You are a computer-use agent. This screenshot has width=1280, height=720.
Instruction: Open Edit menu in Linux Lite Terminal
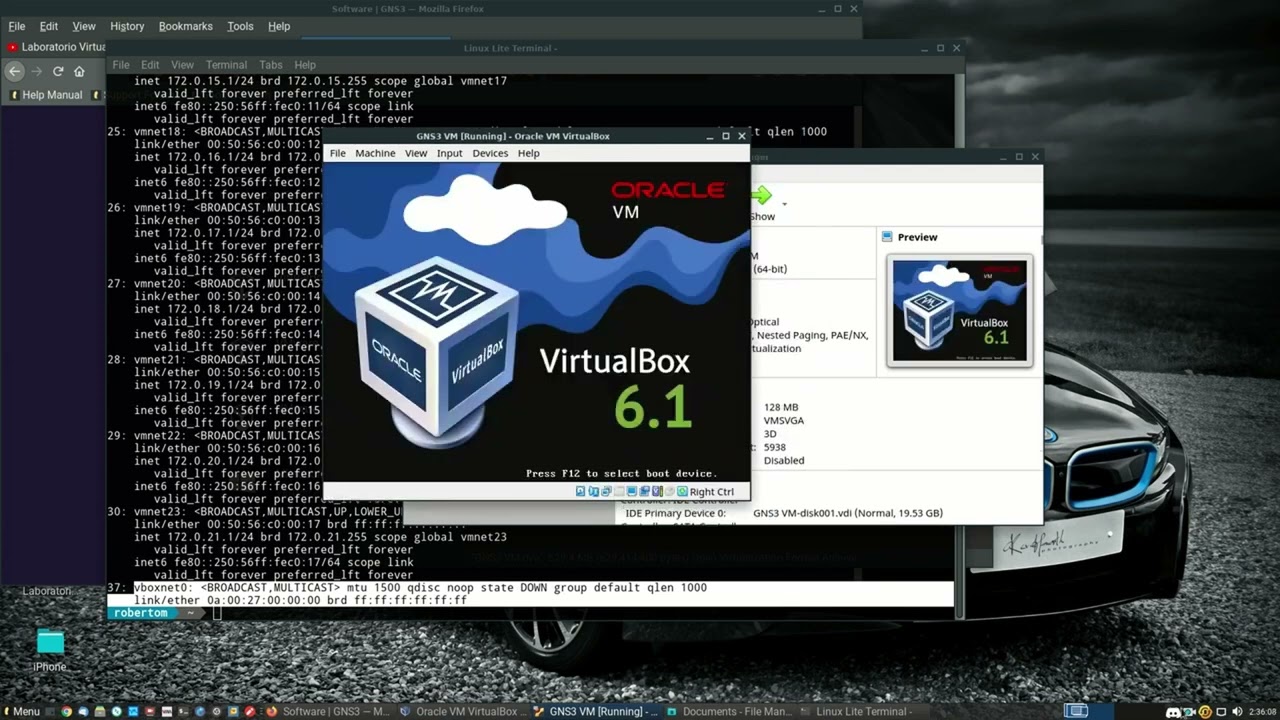[x=150, y=65]
